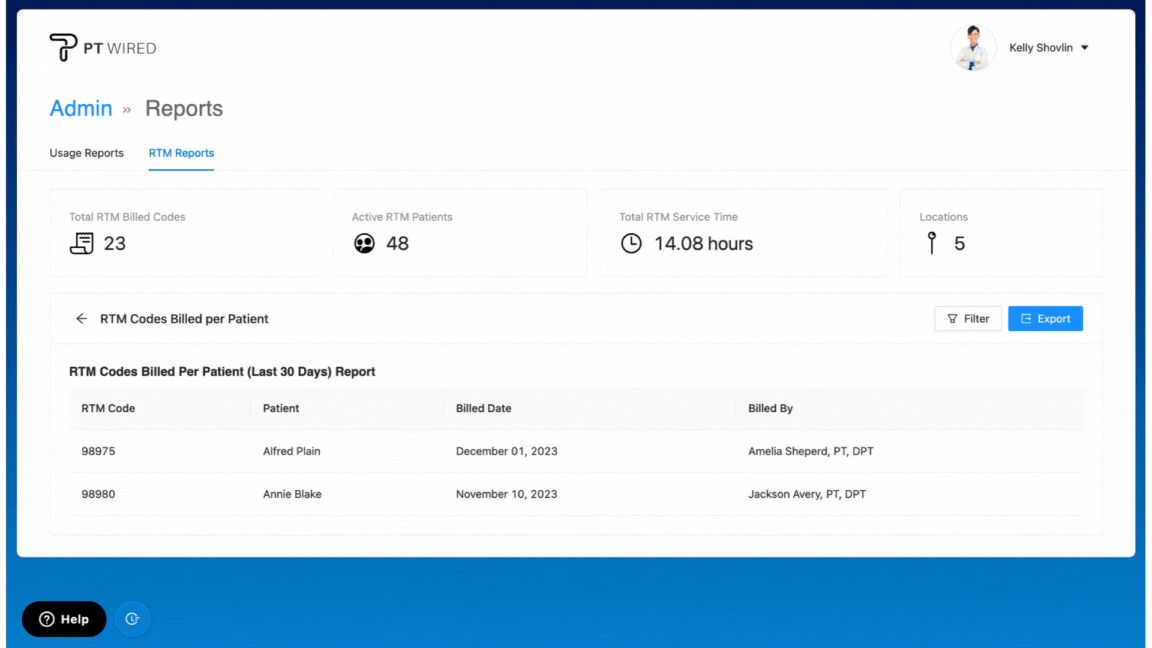Click Kelly Shovlin's profile avatar
The image size is (1152, 648).
click(x=972, y=48)
